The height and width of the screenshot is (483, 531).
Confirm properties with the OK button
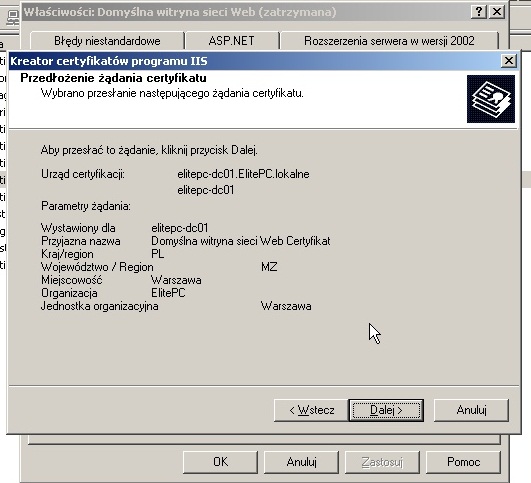(x=220, y=462)
